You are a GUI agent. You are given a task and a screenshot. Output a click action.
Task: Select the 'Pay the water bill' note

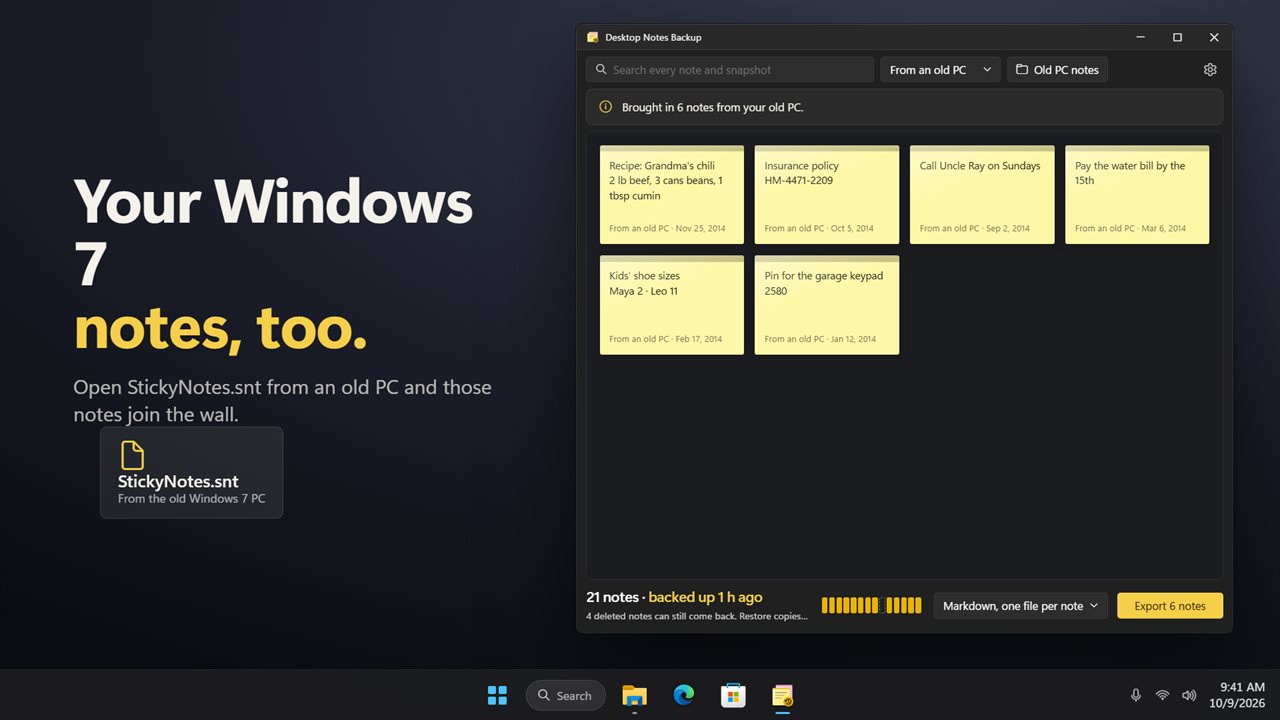pos(1137,195)
